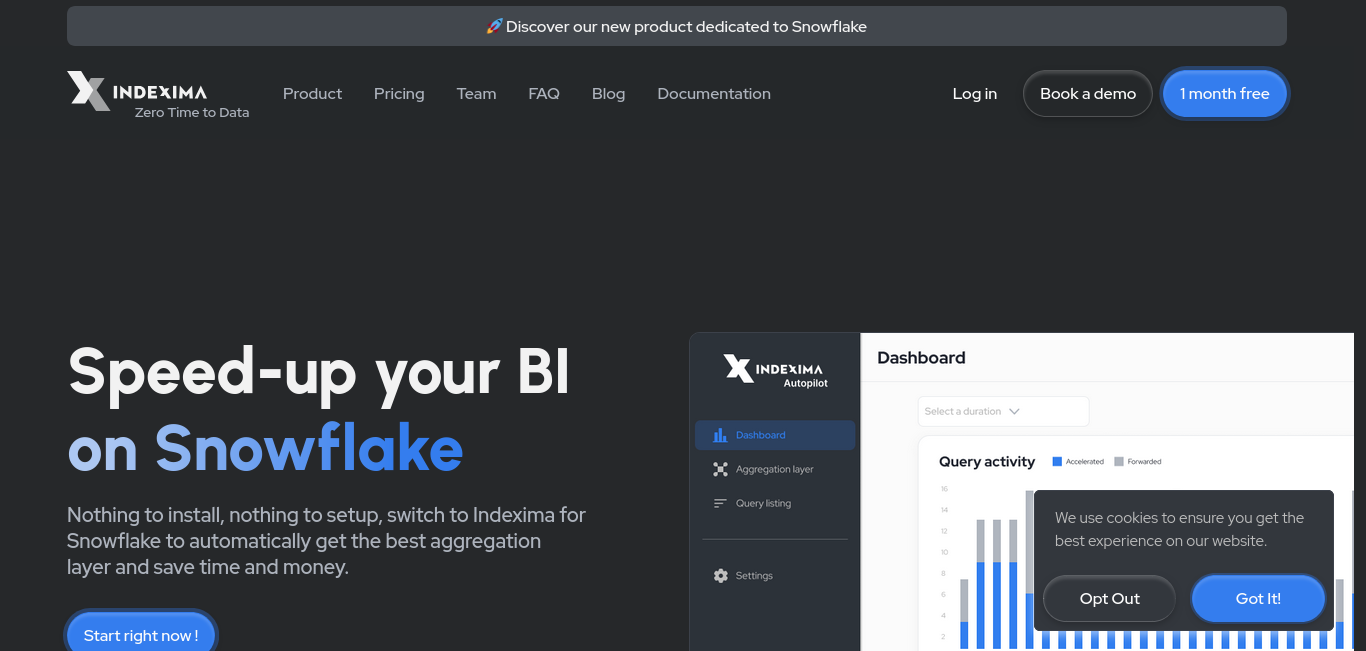
Task: Click the Settings gear icon in the sidebar
Action: point(720,575)
